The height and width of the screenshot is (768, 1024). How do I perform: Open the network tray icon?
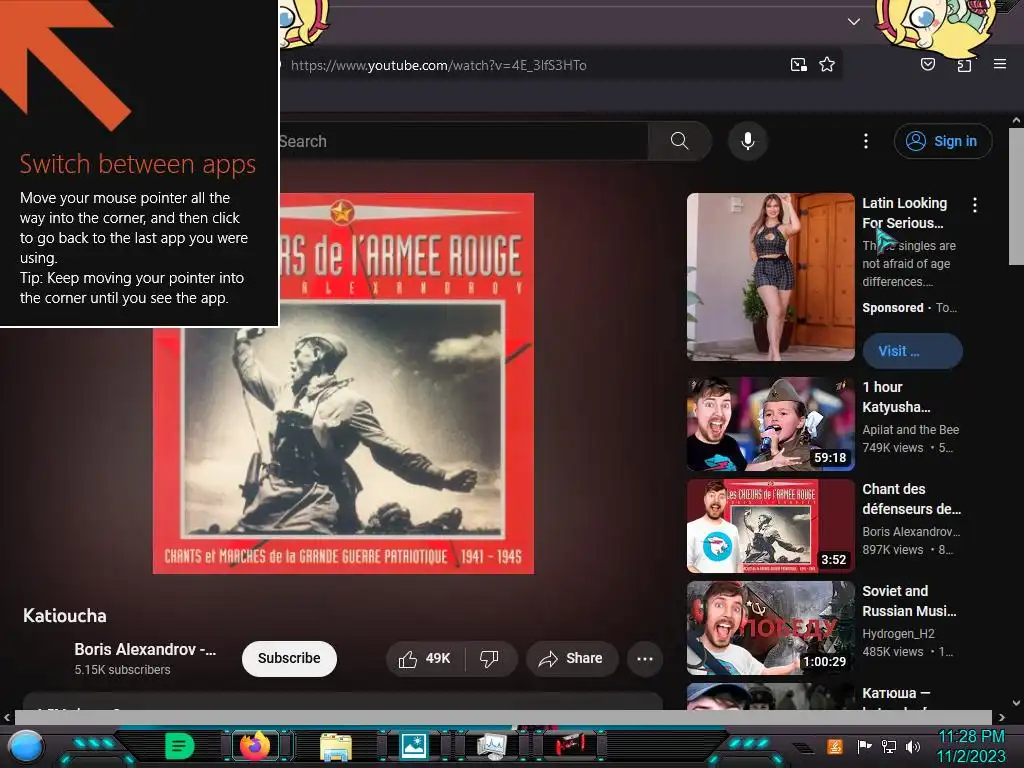click(889, 746)
